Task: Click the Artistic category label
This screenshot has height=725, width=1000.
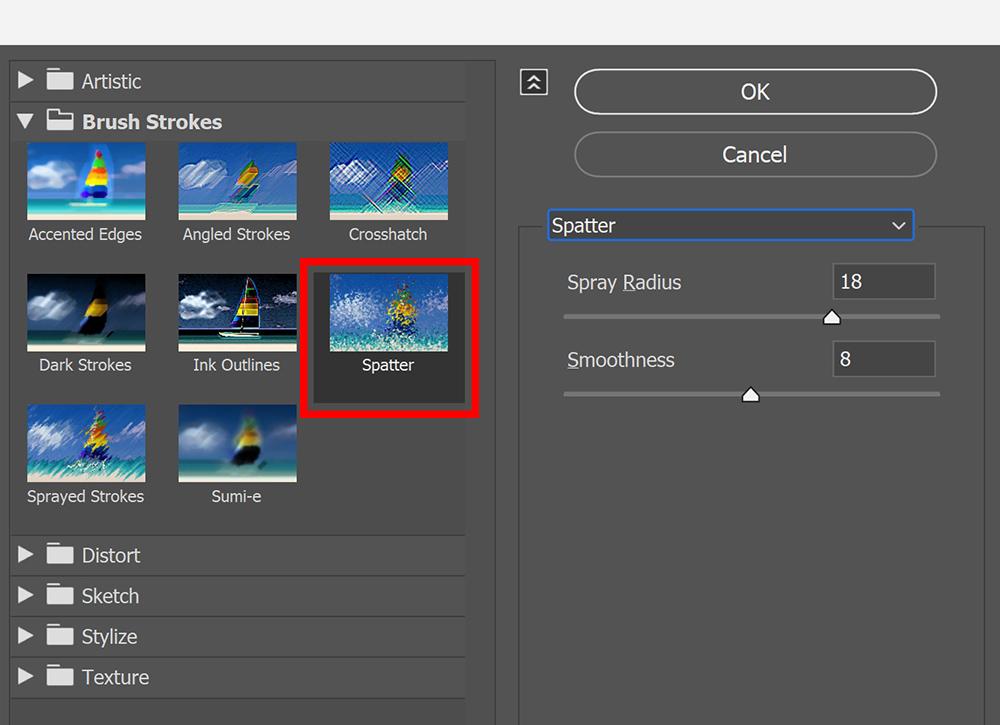Action: coord(111,82)
